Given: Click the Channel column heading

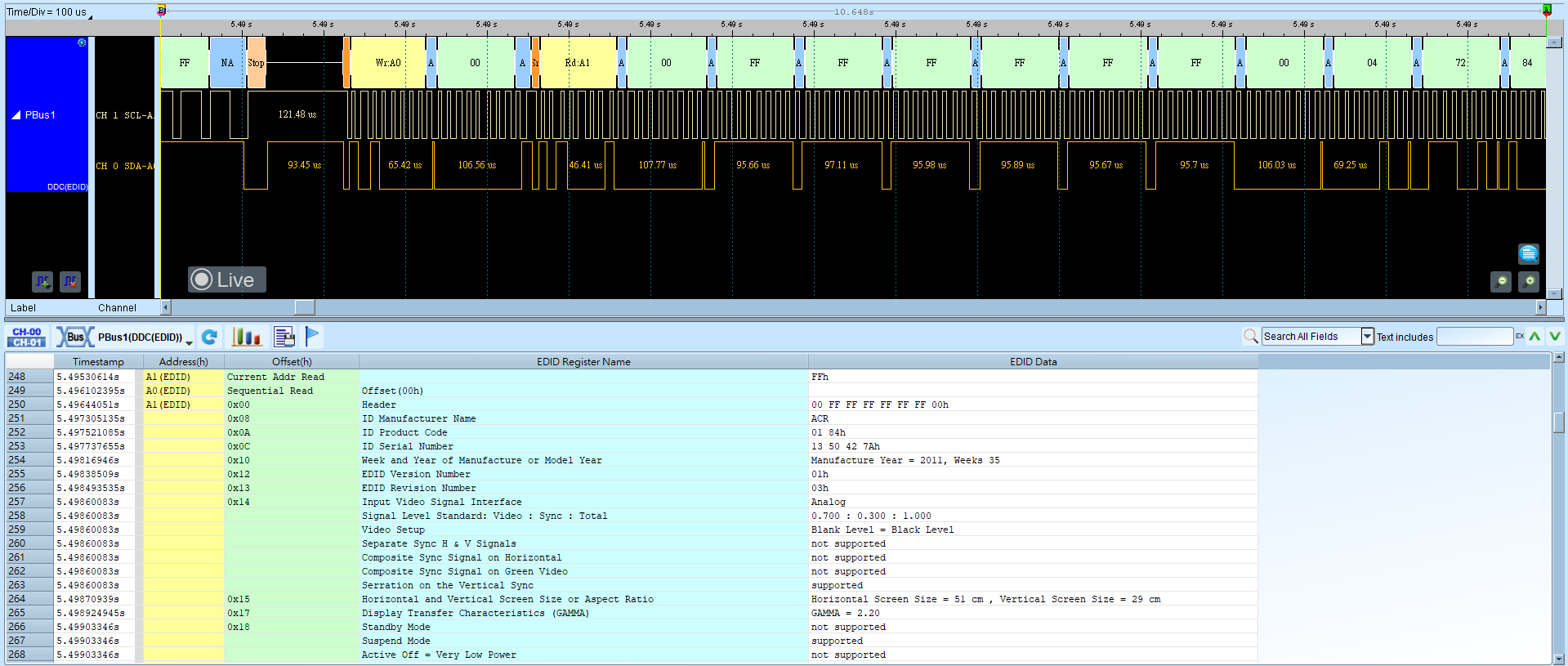Looking at the screenshot, I should pos(117,308).
